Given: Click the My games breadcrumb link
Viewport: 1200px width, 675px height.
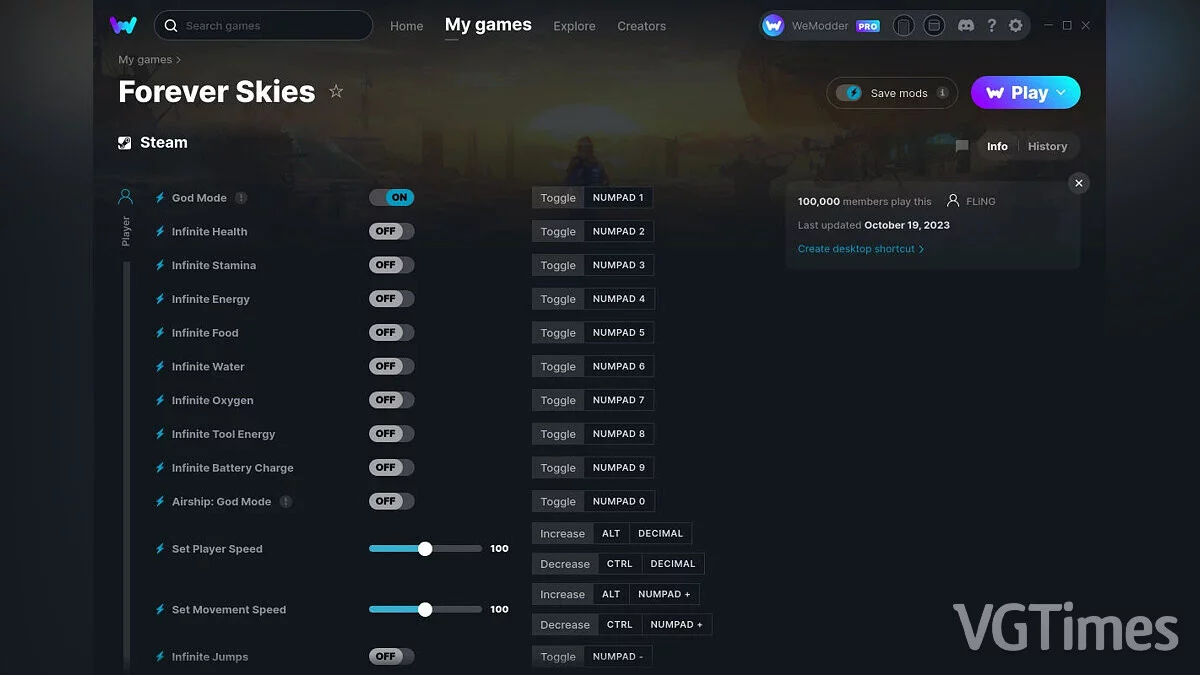Looking at the screenshot, I should point(145,60).
